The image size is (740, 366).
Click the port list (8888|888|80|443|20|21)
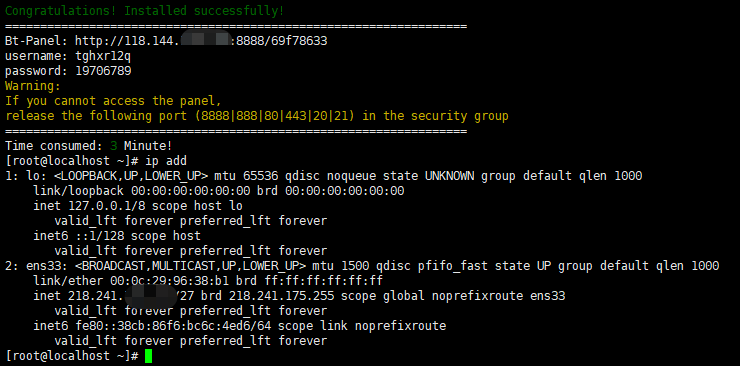[x=274, y=116]
